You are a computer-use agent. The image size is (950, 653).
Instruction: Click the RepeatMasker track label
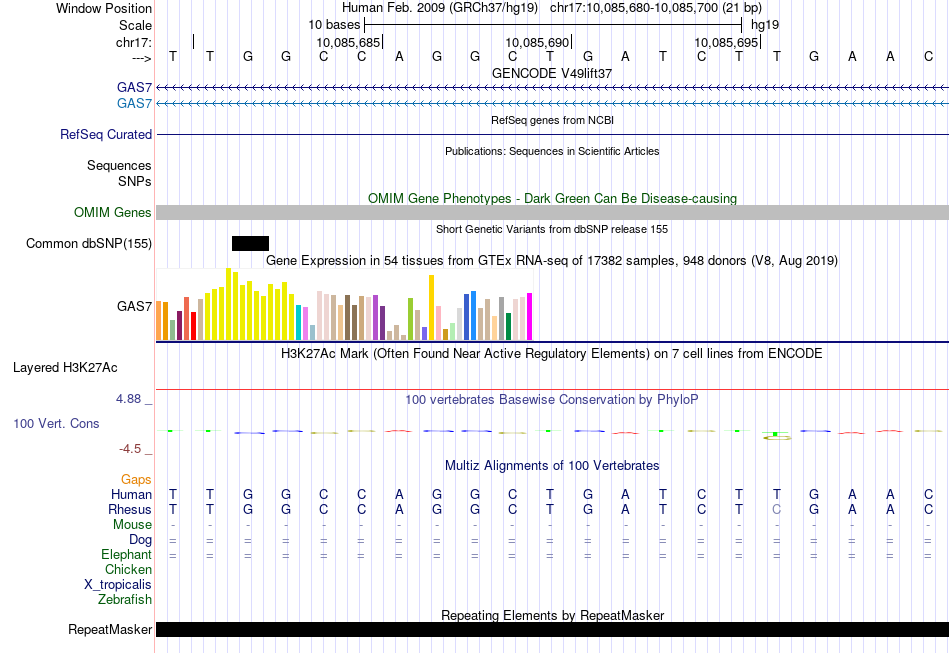pyautogui.click(x=110, y=629)
